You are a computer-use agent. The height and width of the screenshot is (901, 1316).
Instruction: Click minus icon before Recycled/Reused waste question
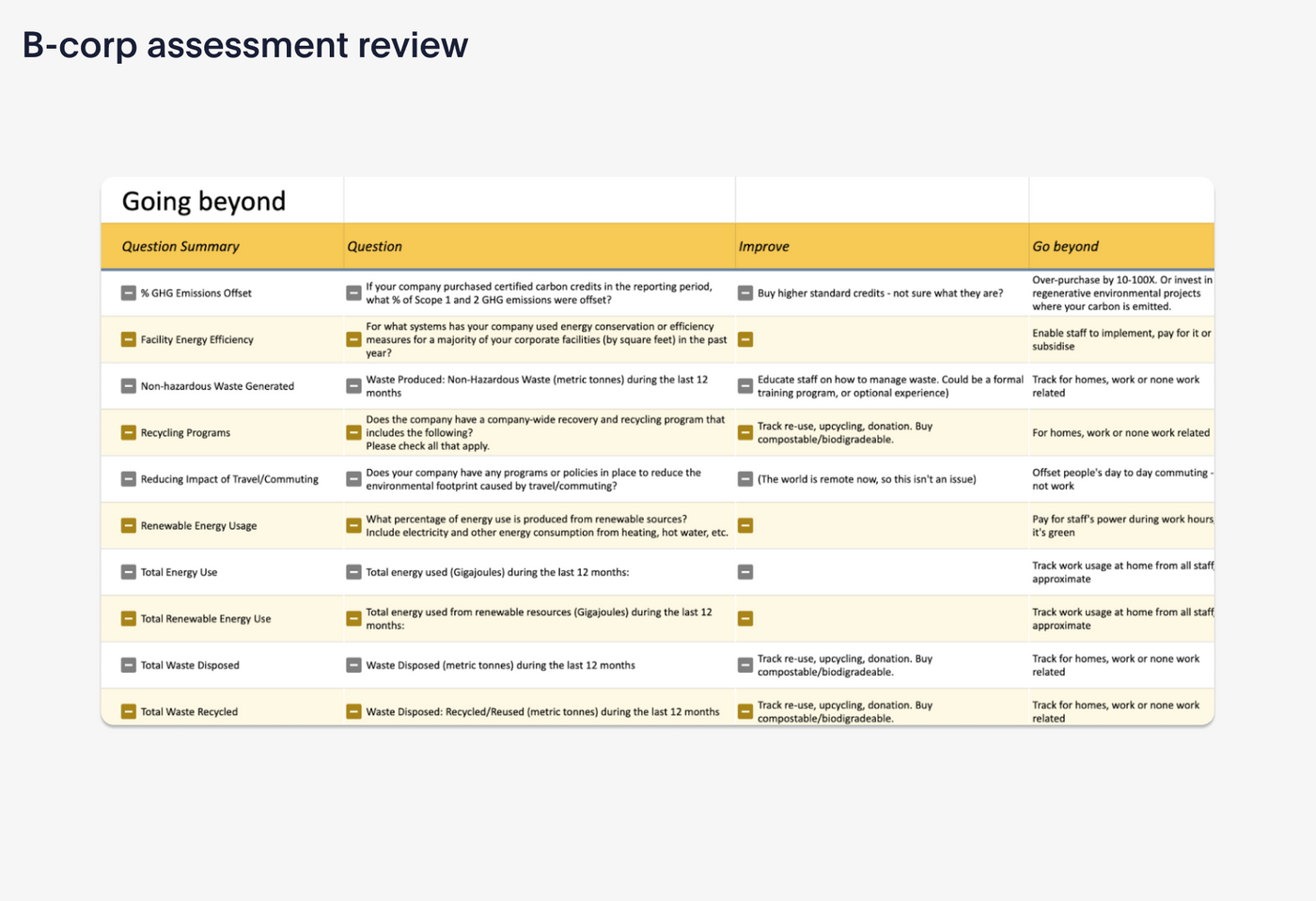coord(353,711)
